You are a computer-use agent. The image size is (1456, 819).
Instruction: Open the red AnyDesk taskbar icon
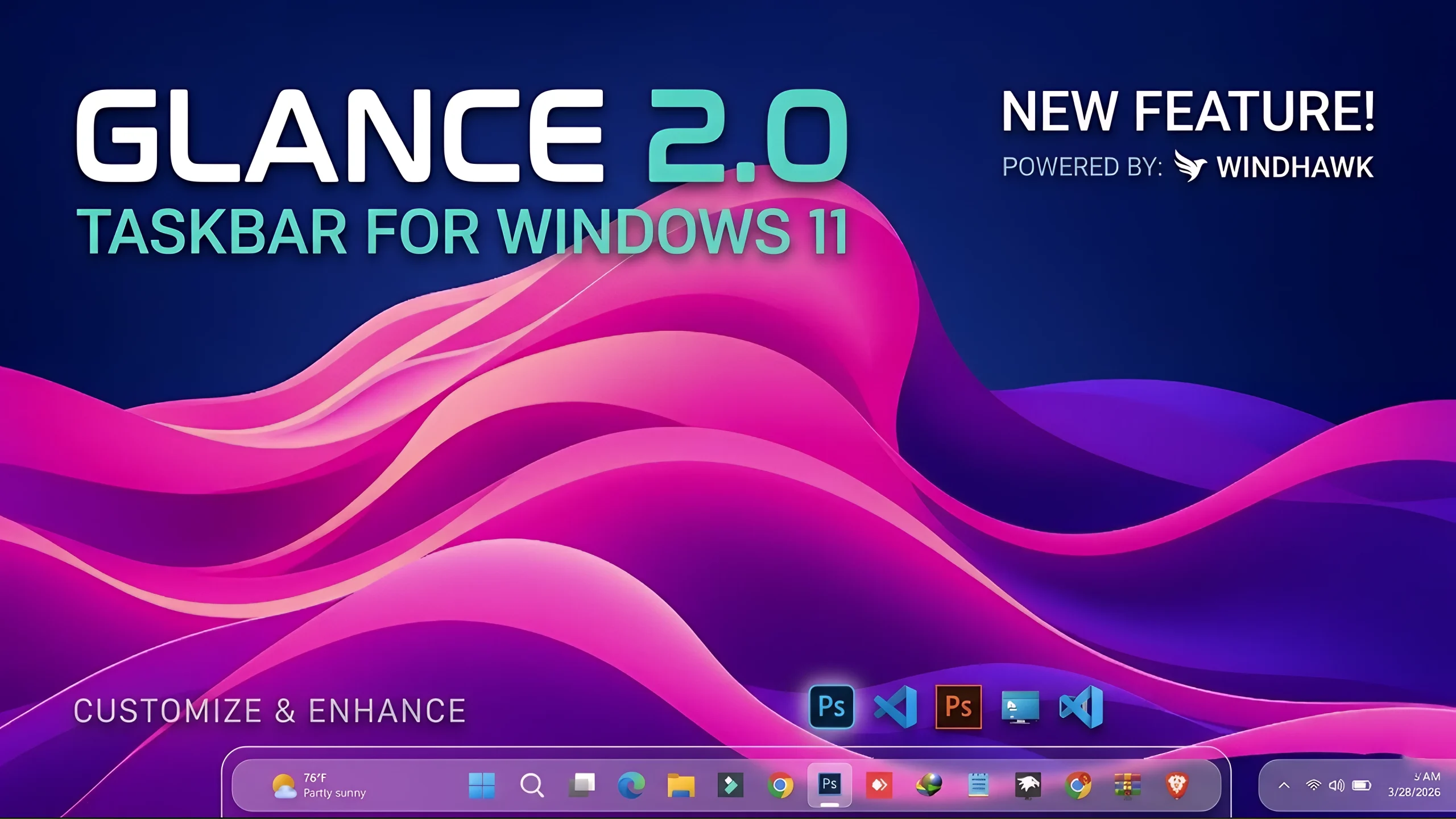[879, 785]
